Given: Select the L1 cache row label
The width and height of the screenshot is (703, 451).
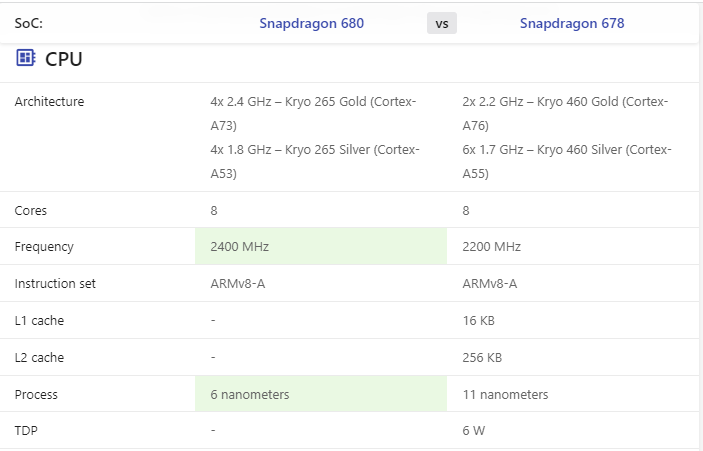Looking at the screenshot, I should pos(39,321).
